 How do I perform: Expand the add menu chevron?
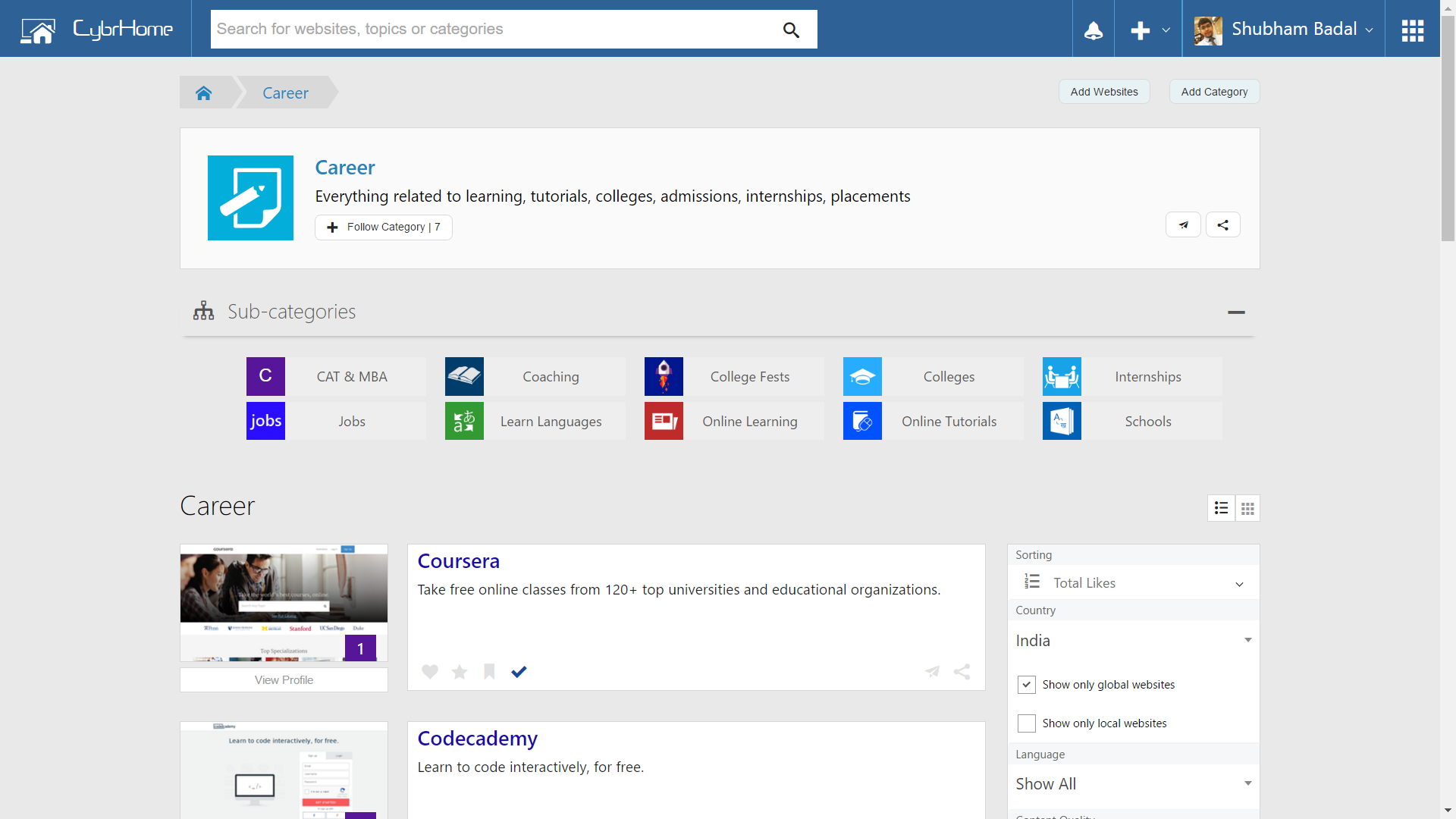1166,30
